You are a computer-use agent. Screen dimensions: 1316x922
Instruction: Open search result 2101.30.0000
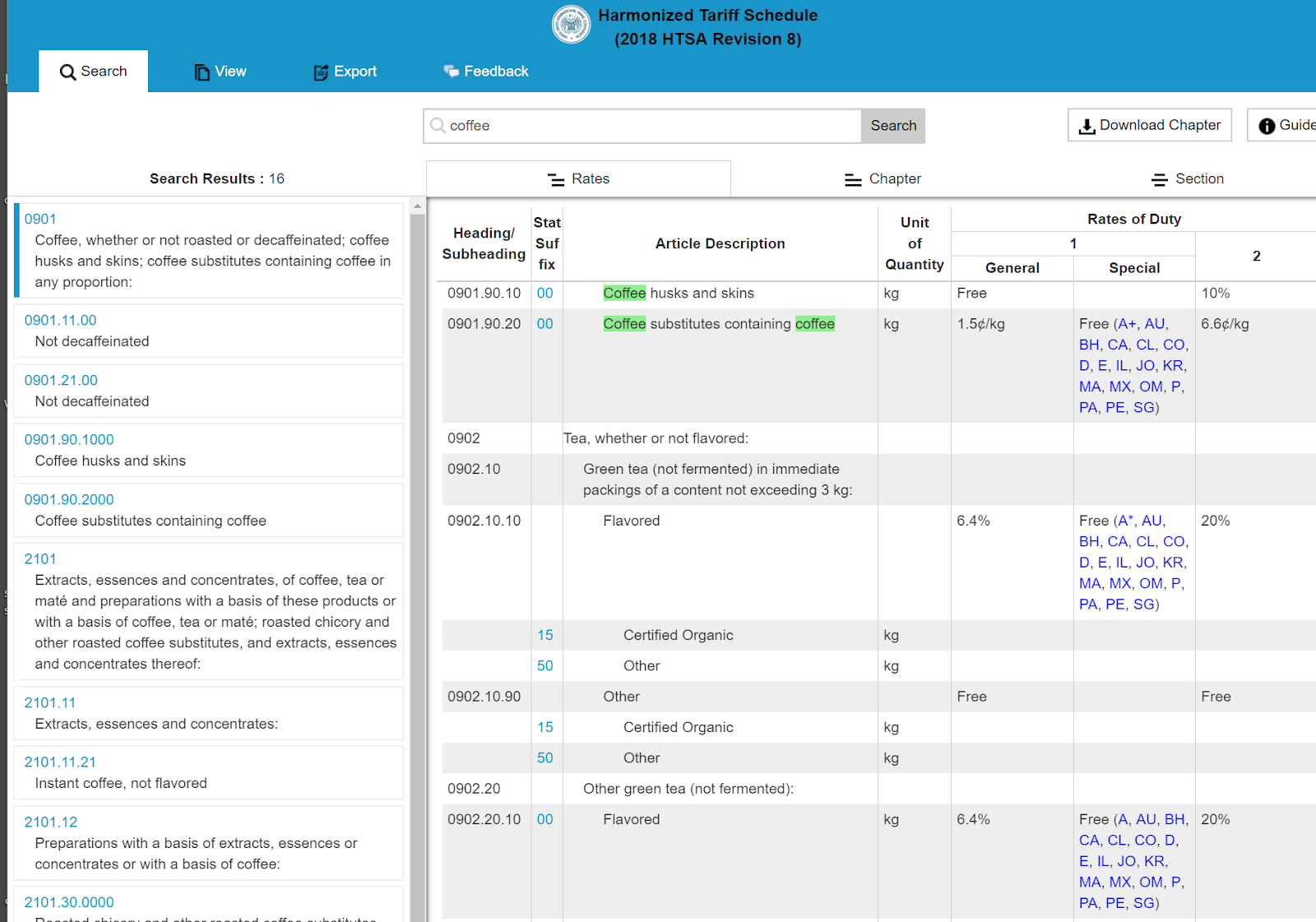coord(69,902)
